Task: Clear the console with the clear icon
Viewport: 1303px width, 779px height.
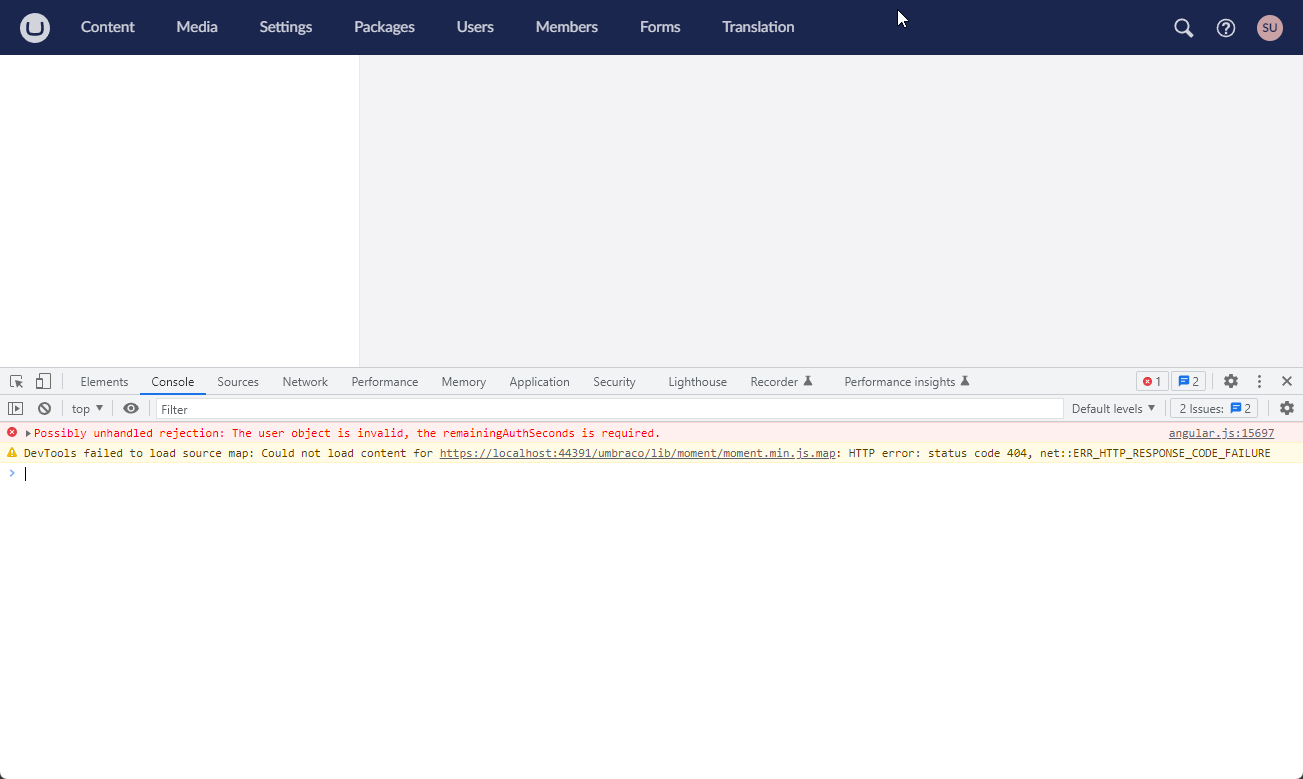Action: point(44,409)
